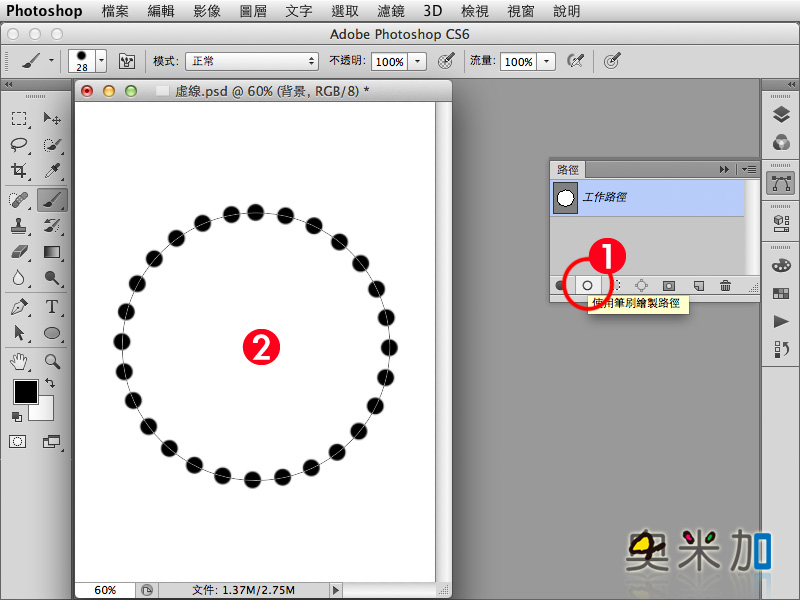
Task: Open the 3D panel from the dock
Action: (x=781, y=223)
